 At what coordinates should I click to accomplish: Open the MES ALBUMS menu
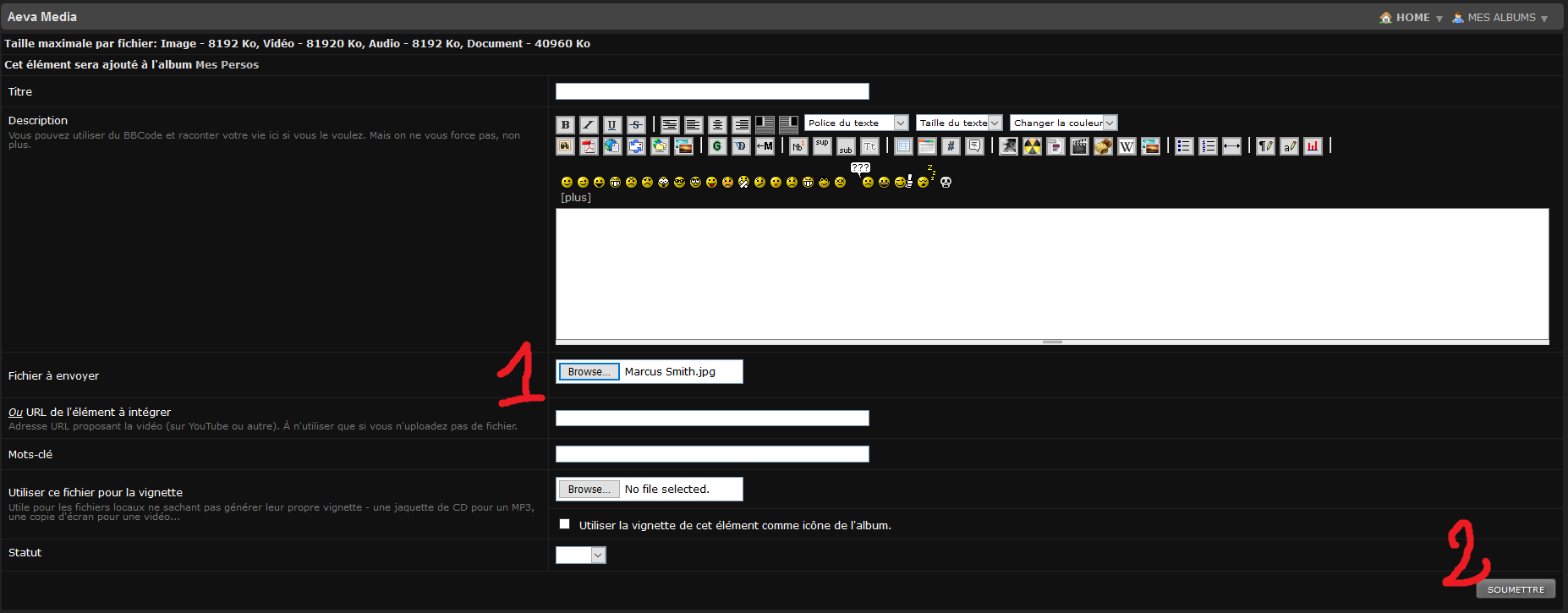click(1500, 18)
